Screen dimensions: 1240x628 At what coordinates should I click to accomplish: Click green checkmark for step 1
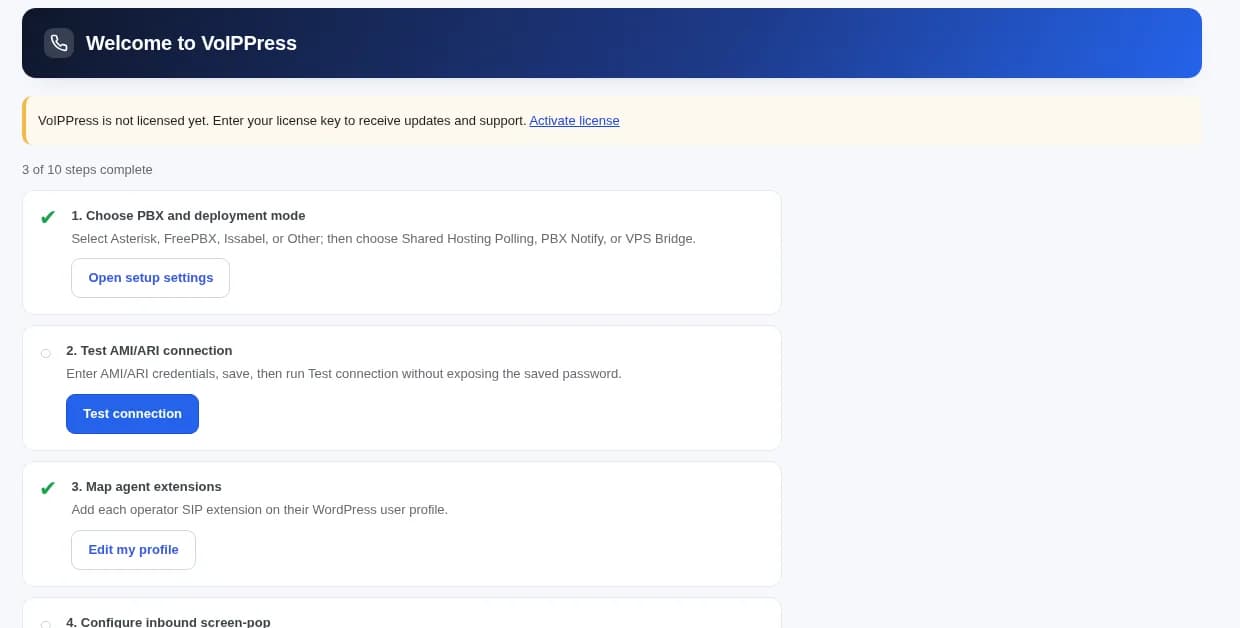47,217
